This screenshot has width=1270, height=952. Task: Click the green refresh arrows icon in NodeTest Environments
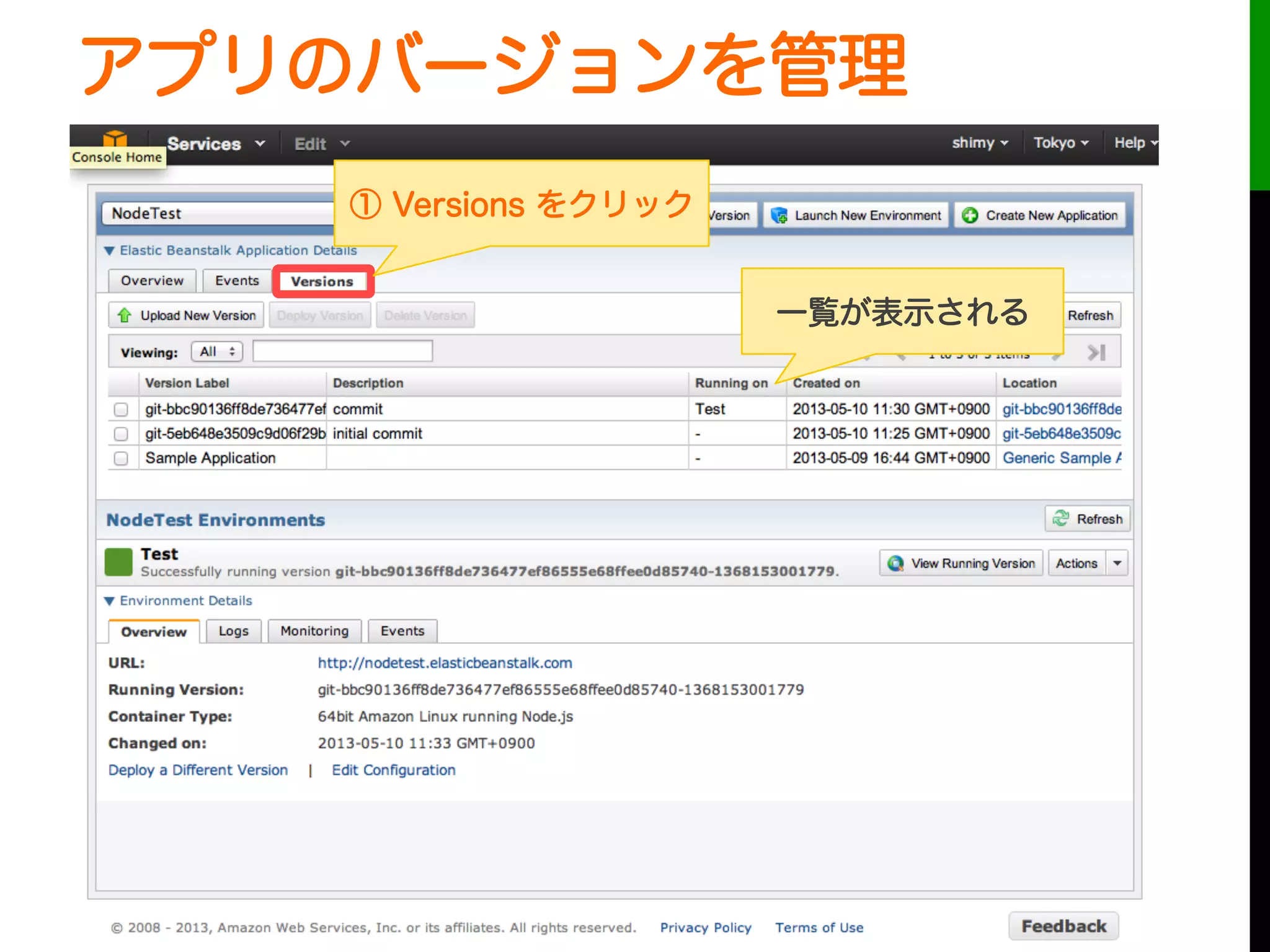1061,518
